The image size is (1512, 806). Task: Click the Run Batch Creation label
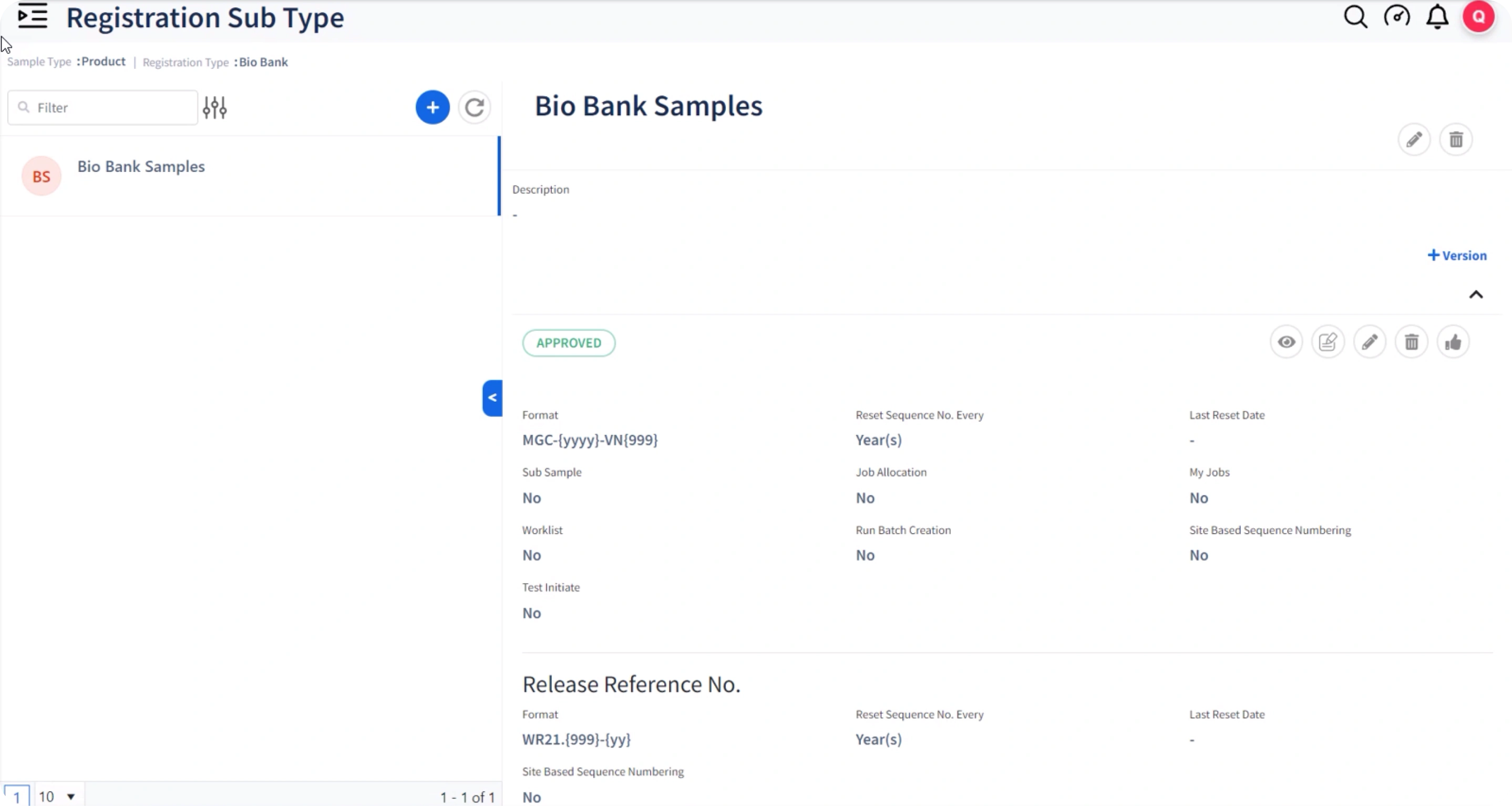pos(903,530)
